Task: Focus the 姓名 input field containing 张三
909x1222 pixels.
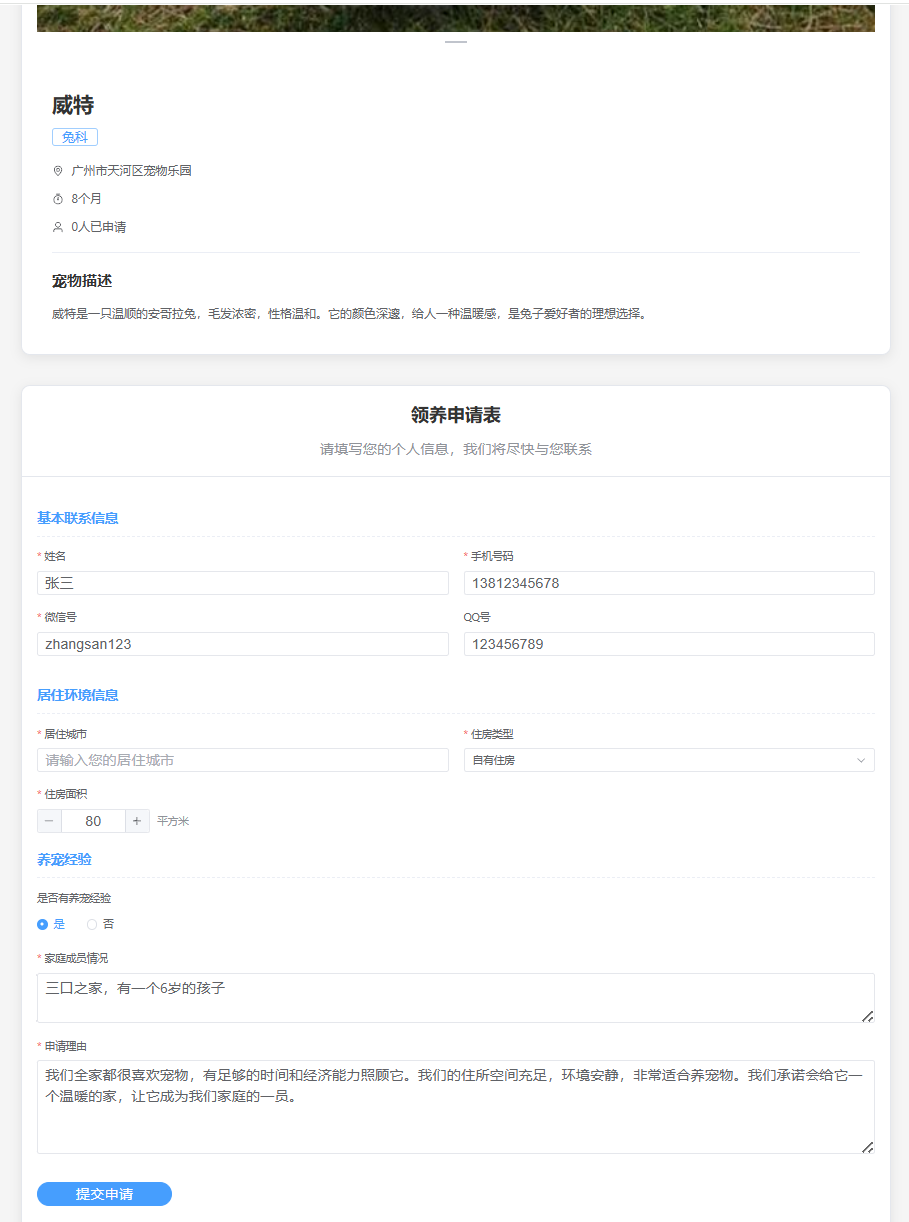Action: tap(243, 583)
